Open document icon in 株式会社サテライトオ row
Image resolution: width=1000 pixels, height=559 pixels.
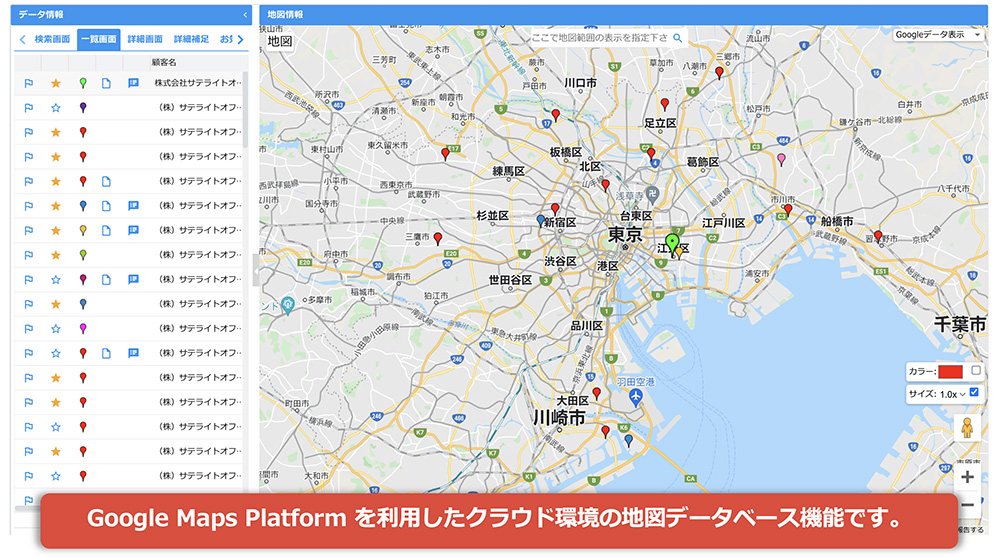pyautogui.click(x=107, y=83)
